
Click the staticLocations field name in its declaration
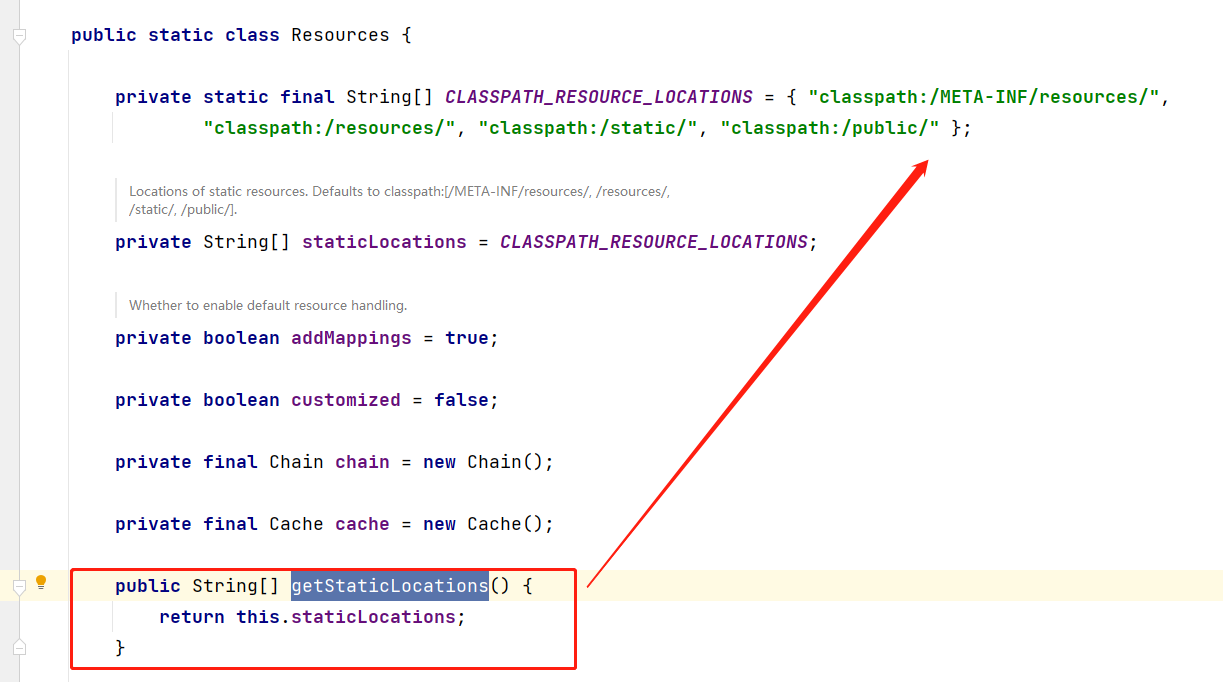coord(384,242)
